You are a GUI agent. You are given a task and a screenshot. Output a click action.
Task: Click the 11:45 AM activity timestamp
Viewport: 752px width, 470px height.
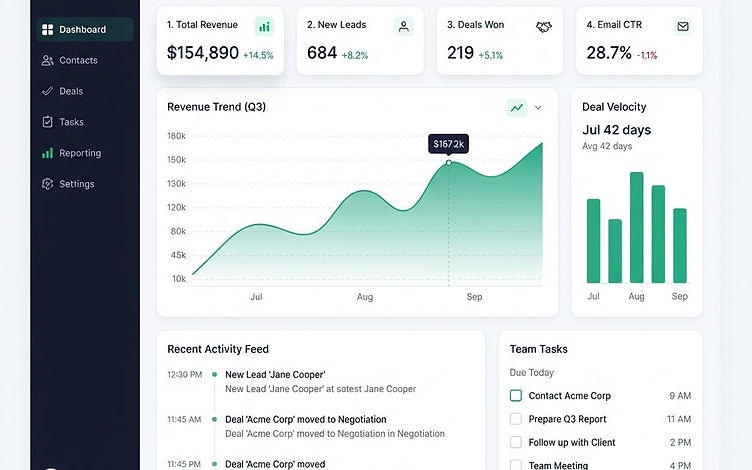184,420
